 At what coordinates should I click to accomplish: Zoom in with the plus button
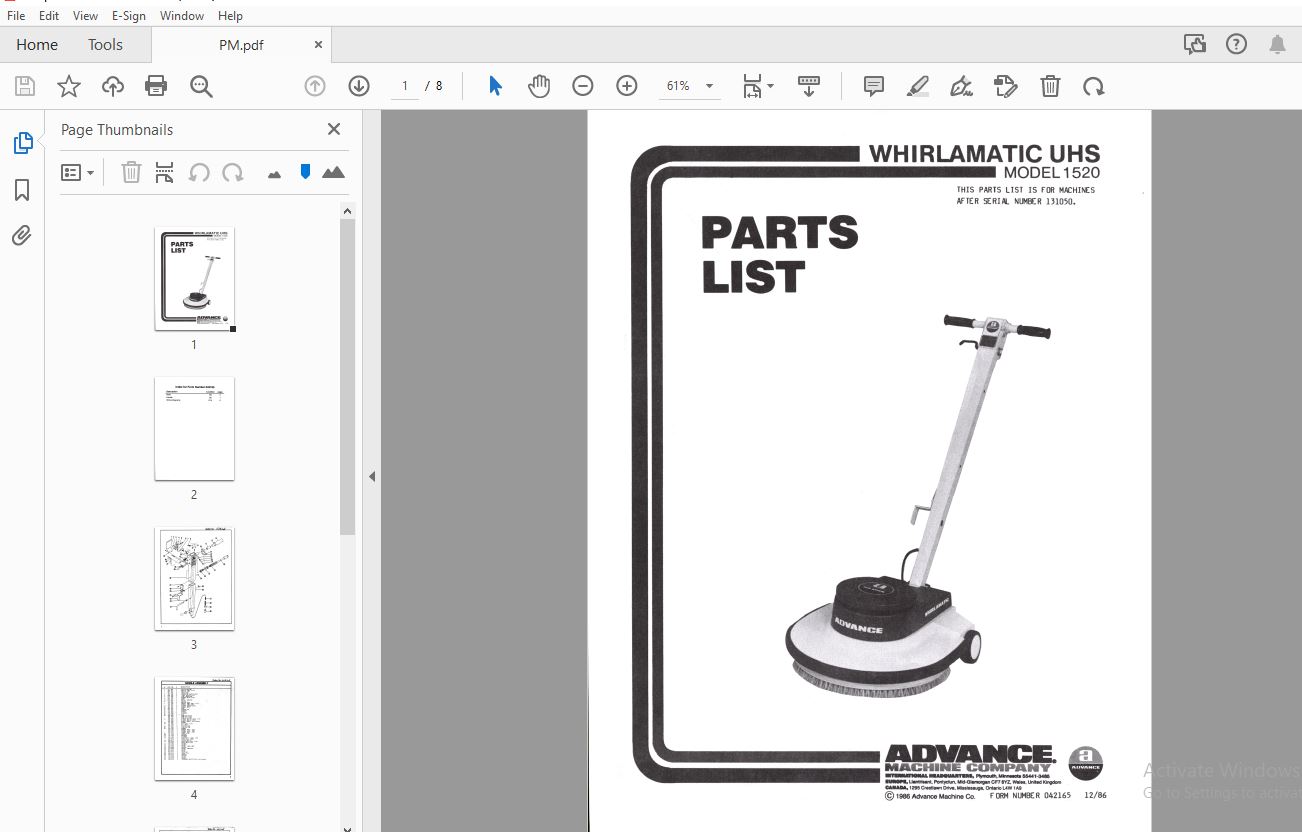pyautogui.click(x=627, y=86)
